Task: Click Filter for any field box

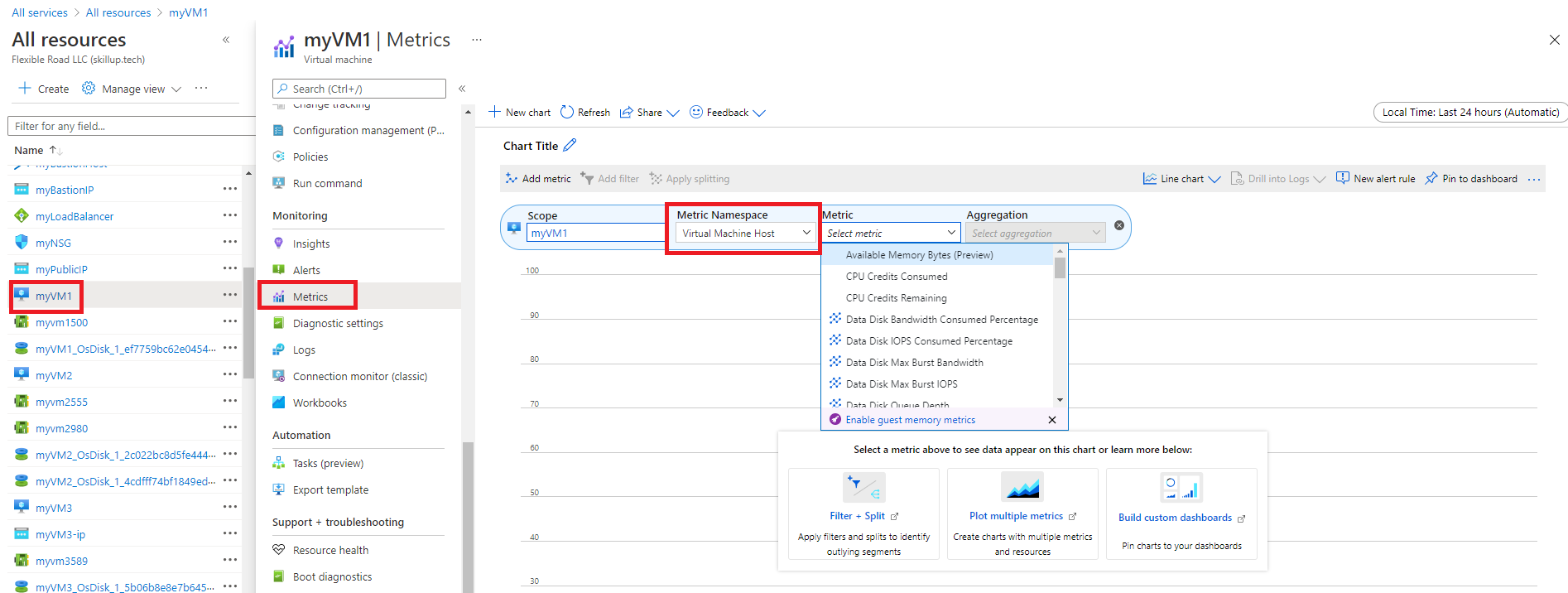Action: (x=132, y=126)
